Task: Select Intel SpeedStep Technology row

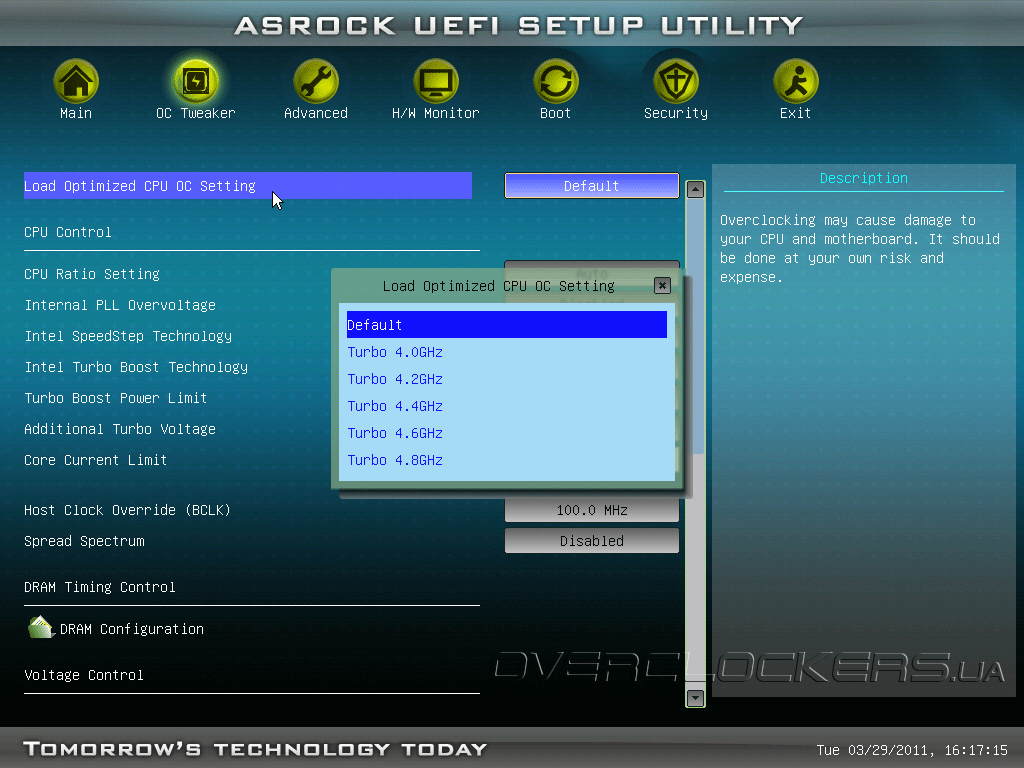Action: click(x=128, y=336)
